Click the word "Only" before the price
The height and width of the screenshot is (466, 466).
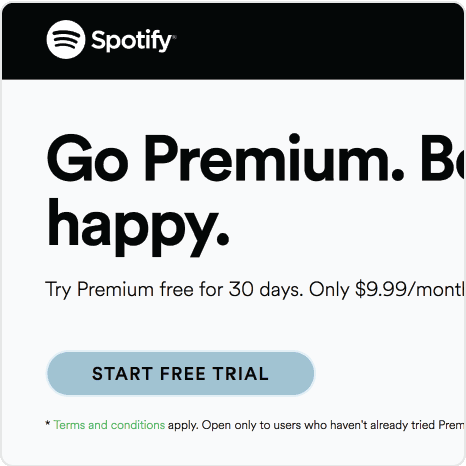(x=329, y=289)
